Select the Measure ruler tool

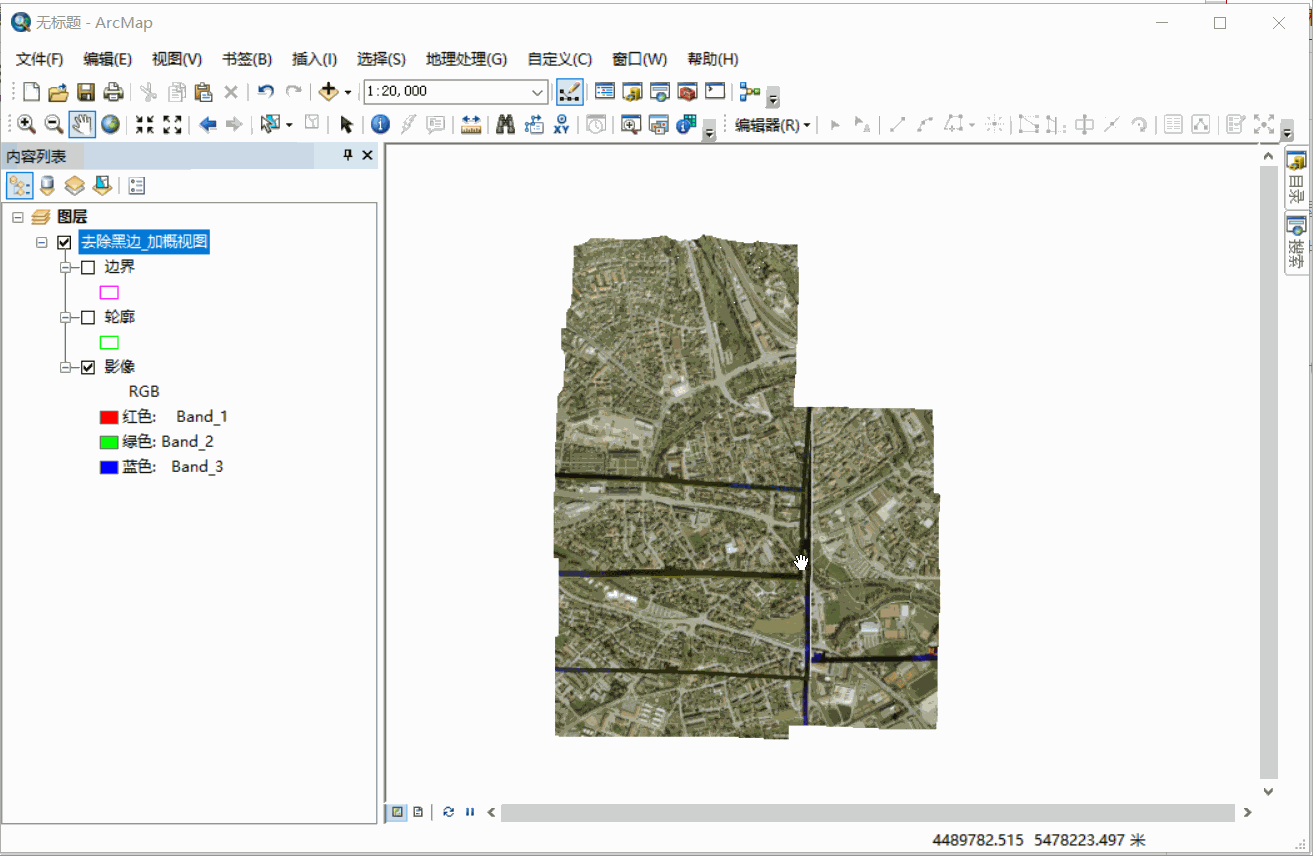click(471, 124)
